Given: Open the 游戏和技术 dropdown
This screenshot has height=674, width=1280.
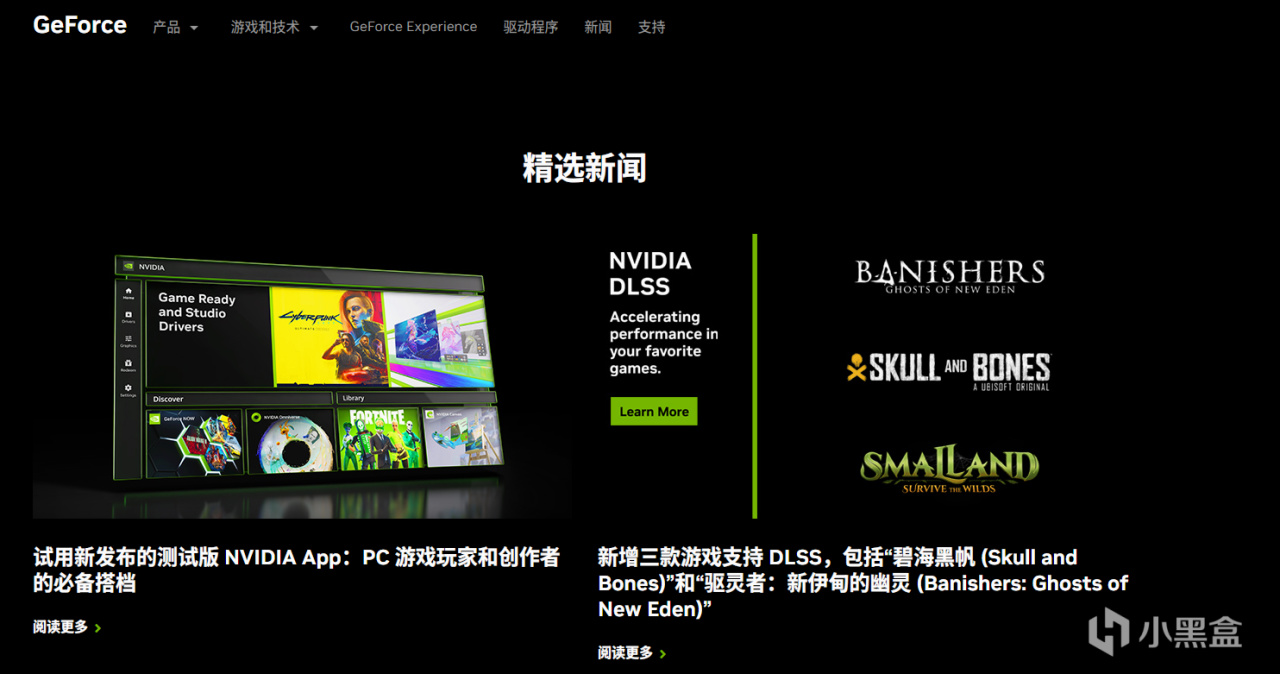Looking at the screenshot, I should point(273,27).
